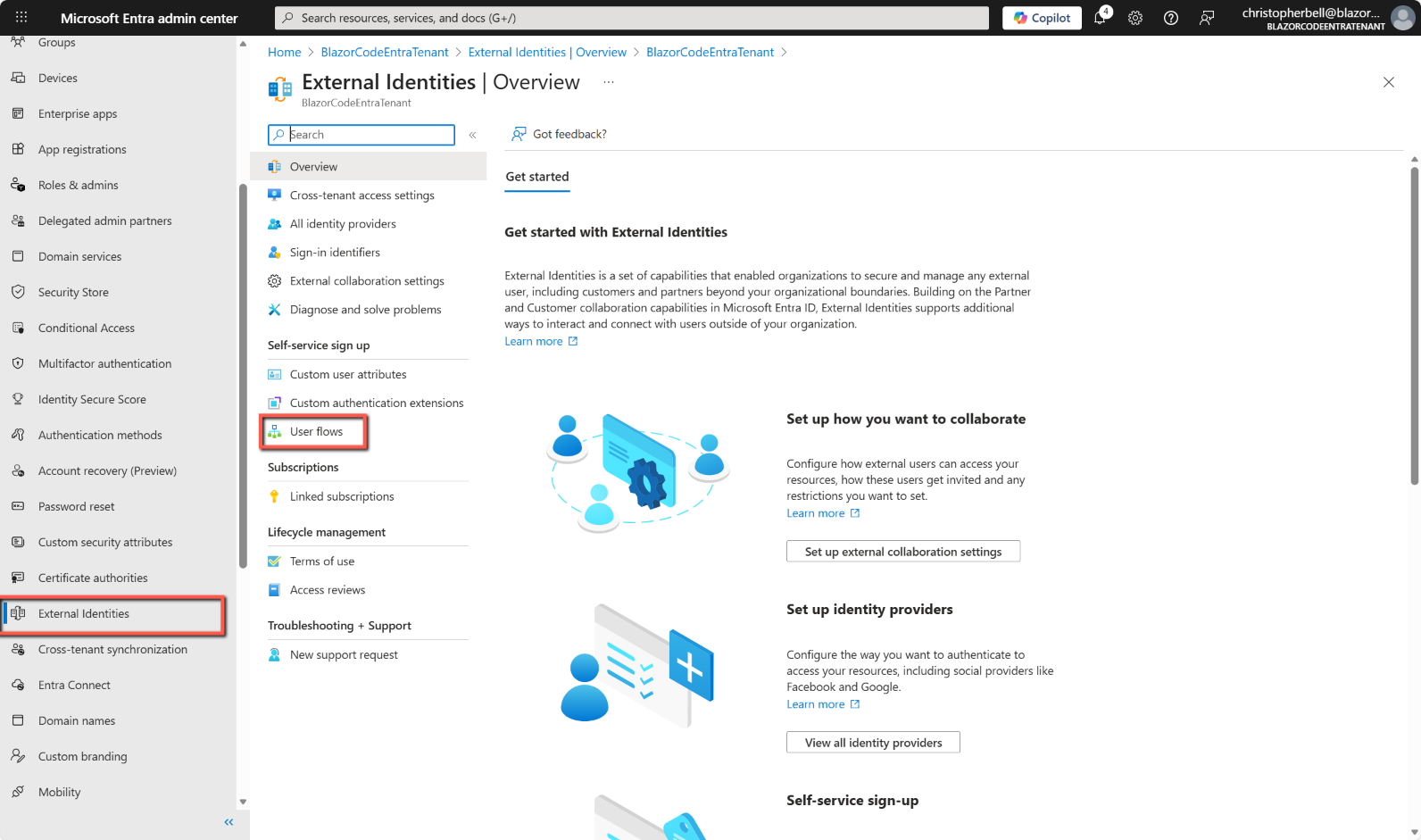Collapse the left navigation sidebar
The width and height of the screenshot is (1421, 840).
229,822
